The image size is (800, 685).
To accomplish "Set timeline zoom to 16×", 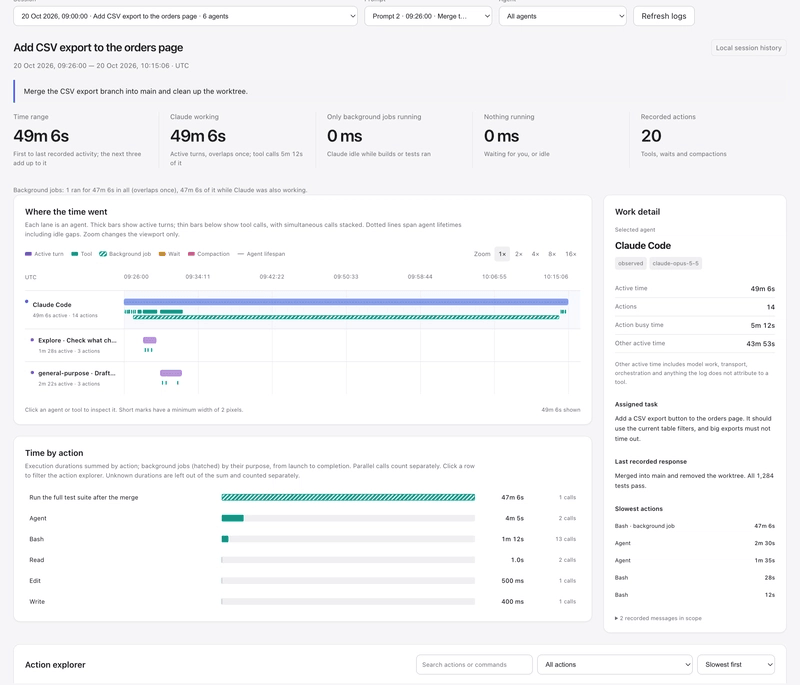I will tap(571, 254).
